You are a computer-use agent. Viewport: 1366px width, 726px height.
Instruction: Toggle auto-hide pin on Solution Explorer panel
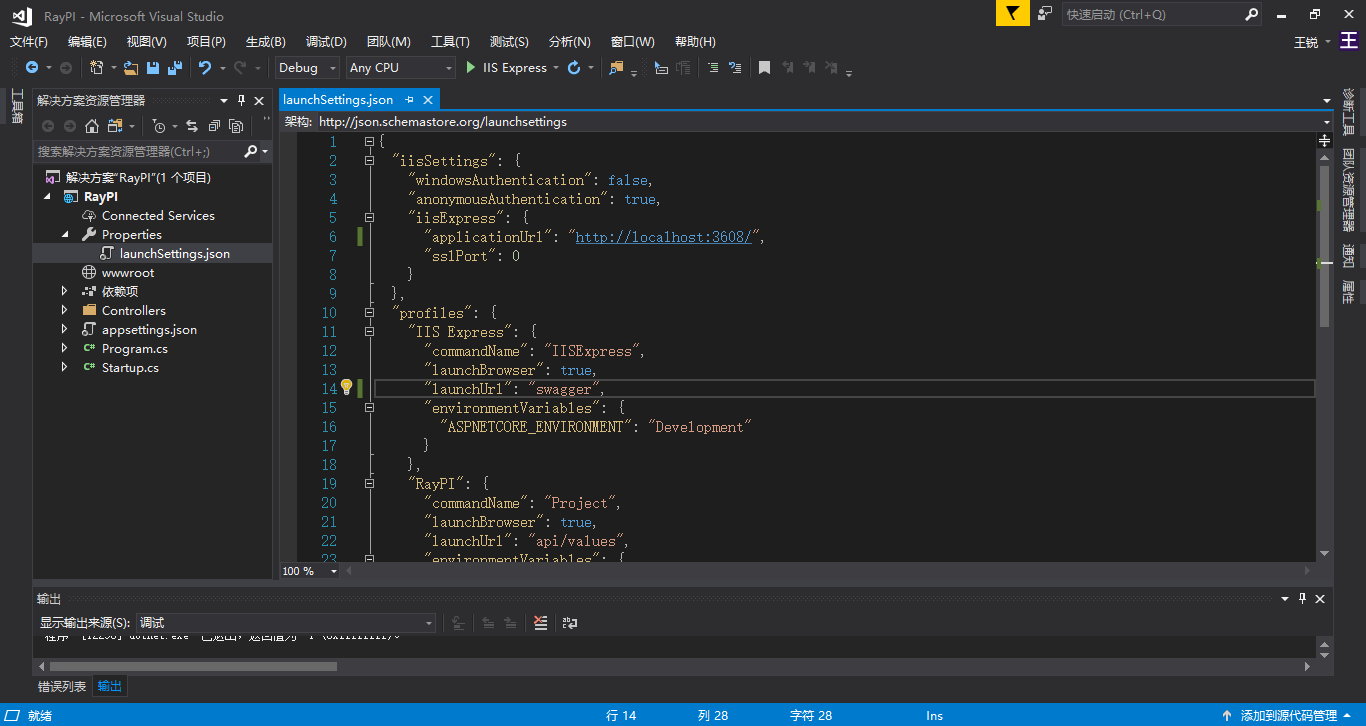point(241,100)
